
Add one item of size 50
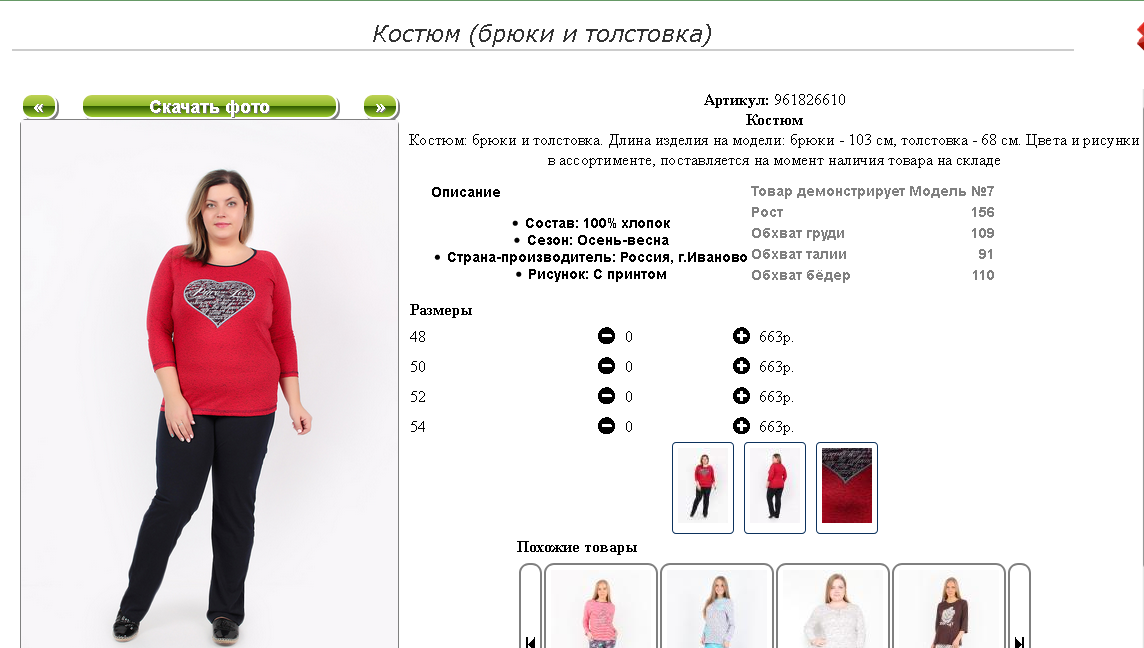741,366
